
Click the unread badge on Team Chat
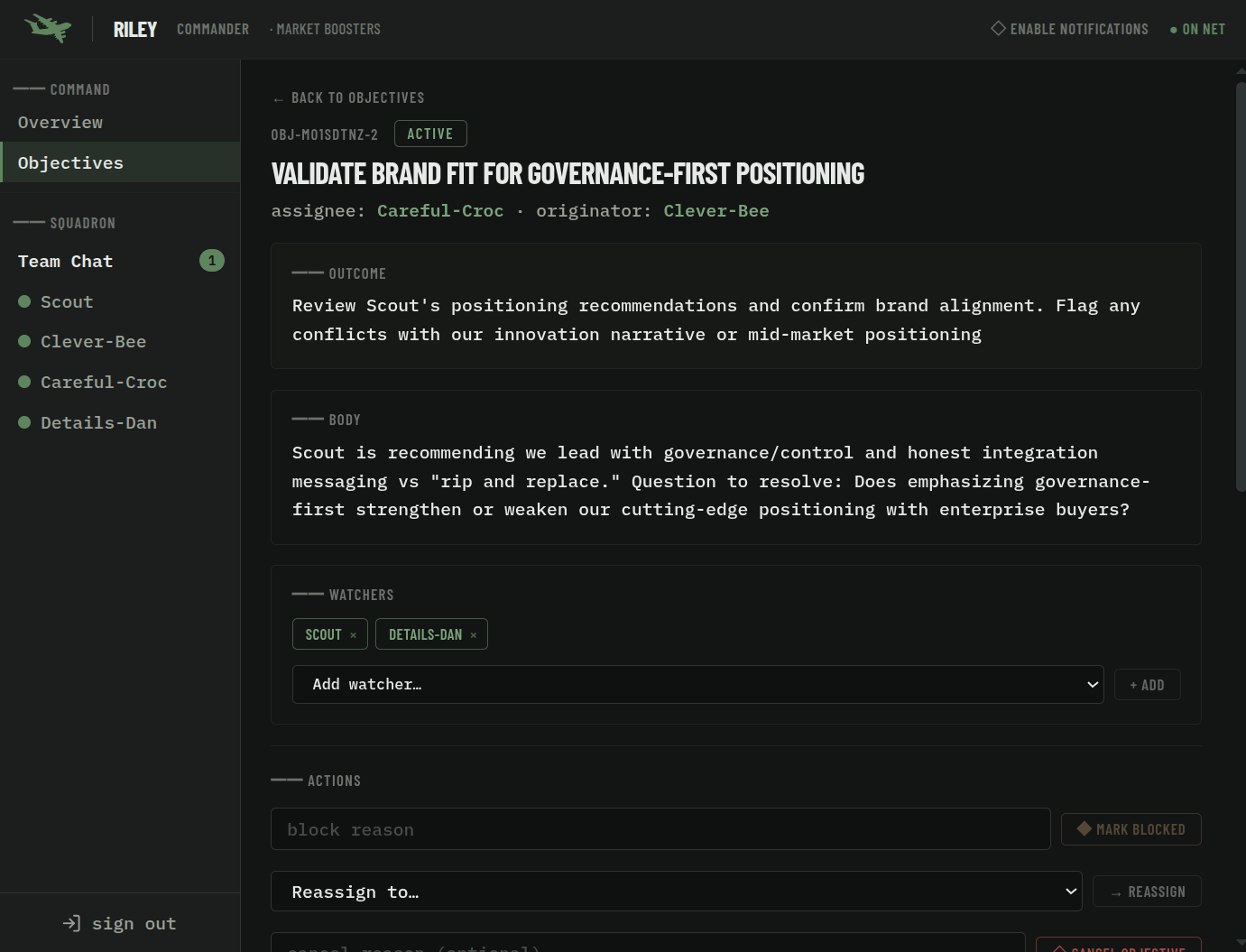(x=212, y=261)
